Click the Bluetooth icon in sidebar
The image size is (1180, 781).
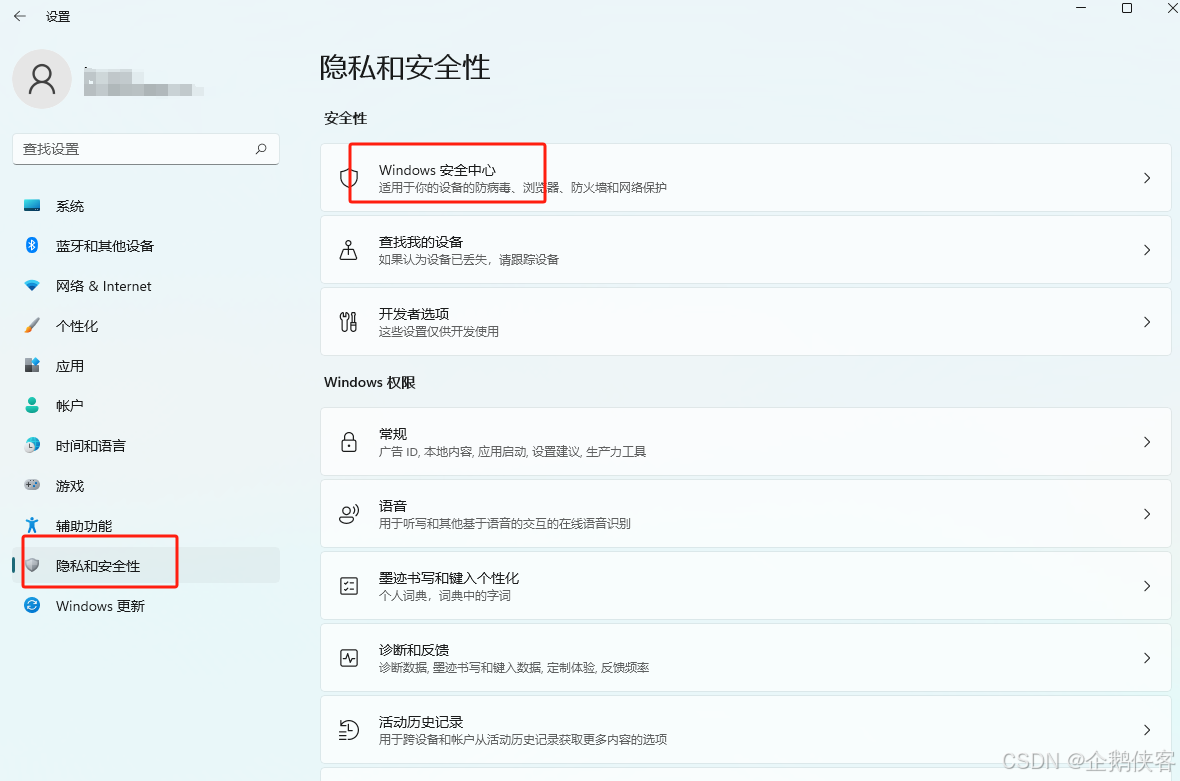pyautogui.click(x=32, y=245)
